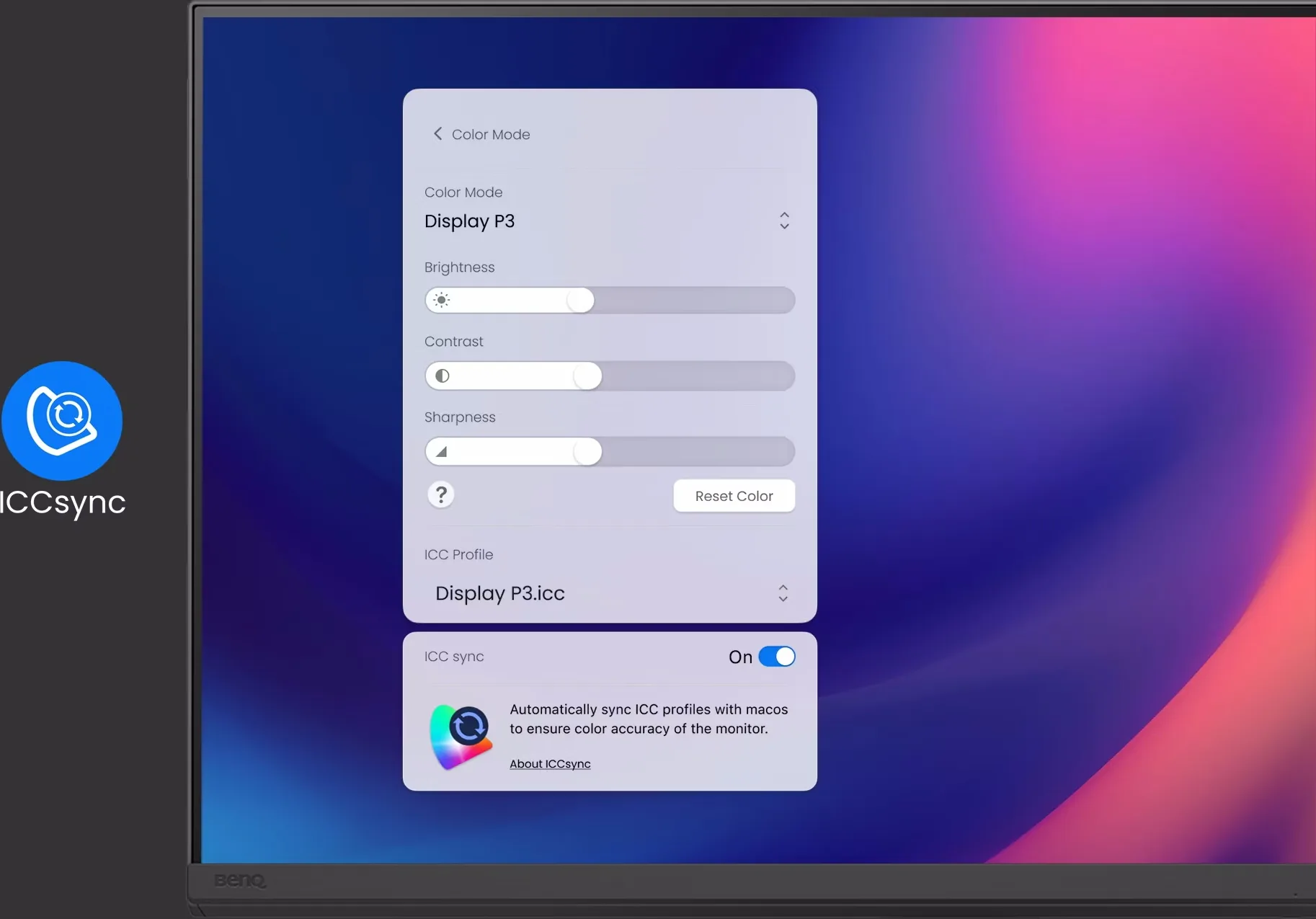Click the triangle icon on Sharpness slider
Image resolution: width=1316 pixels, height=919 pixels.
pyautogui.click(x=441, y=452)
